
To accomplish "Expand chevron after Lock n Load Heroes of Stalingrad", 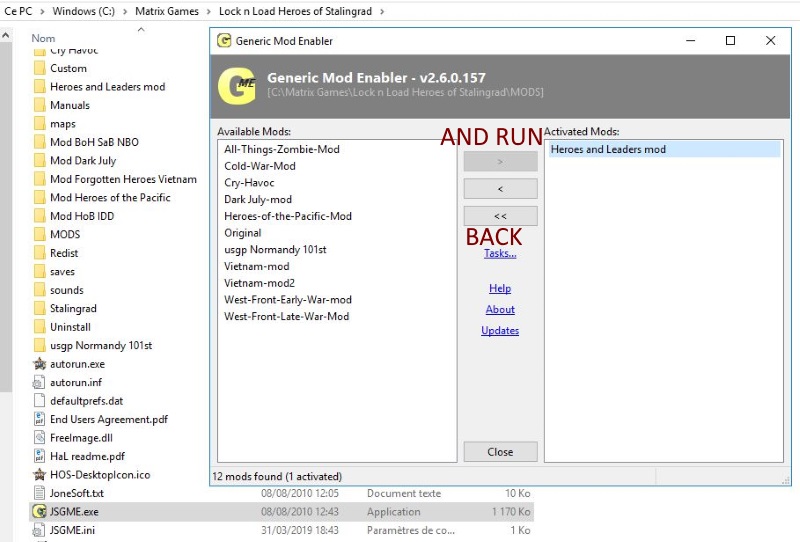I will point(382,11).
